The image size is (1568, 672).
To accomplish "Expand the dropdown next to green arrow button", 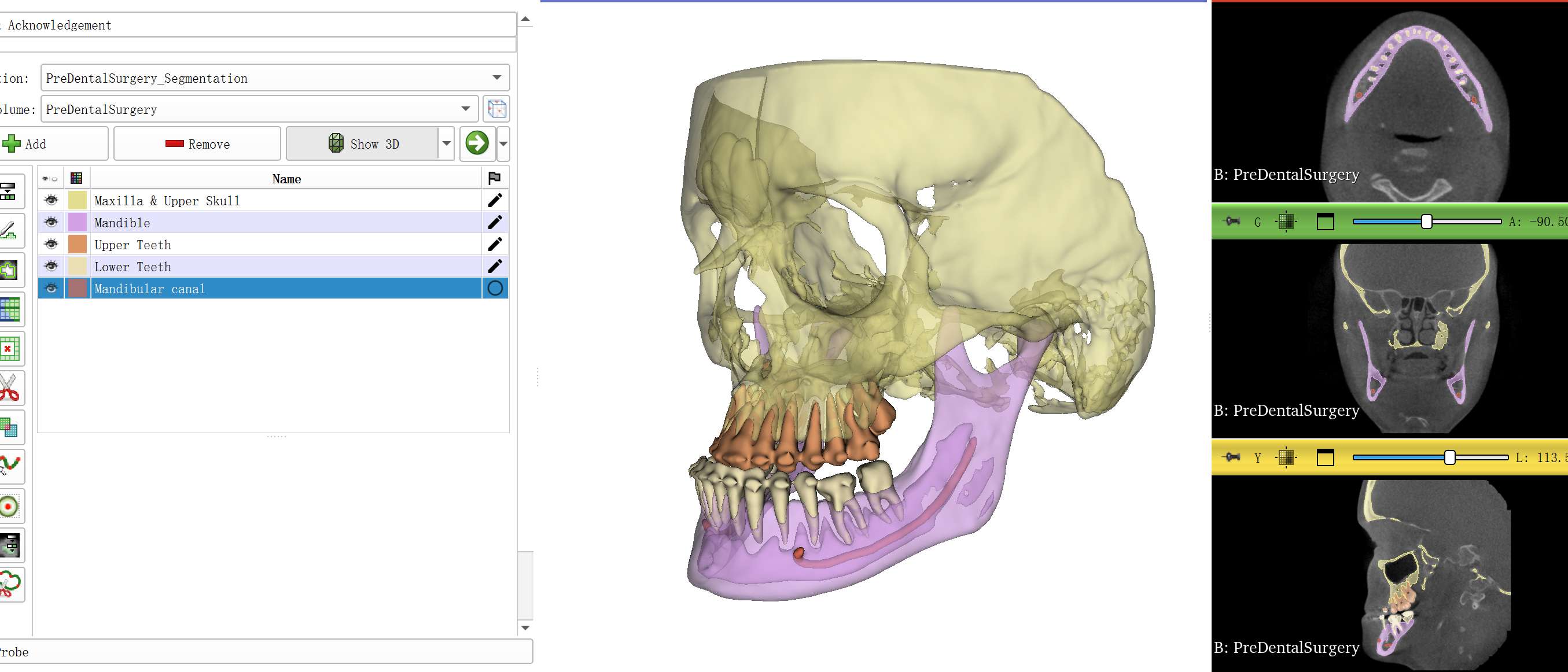I will [x=503, y=144].
